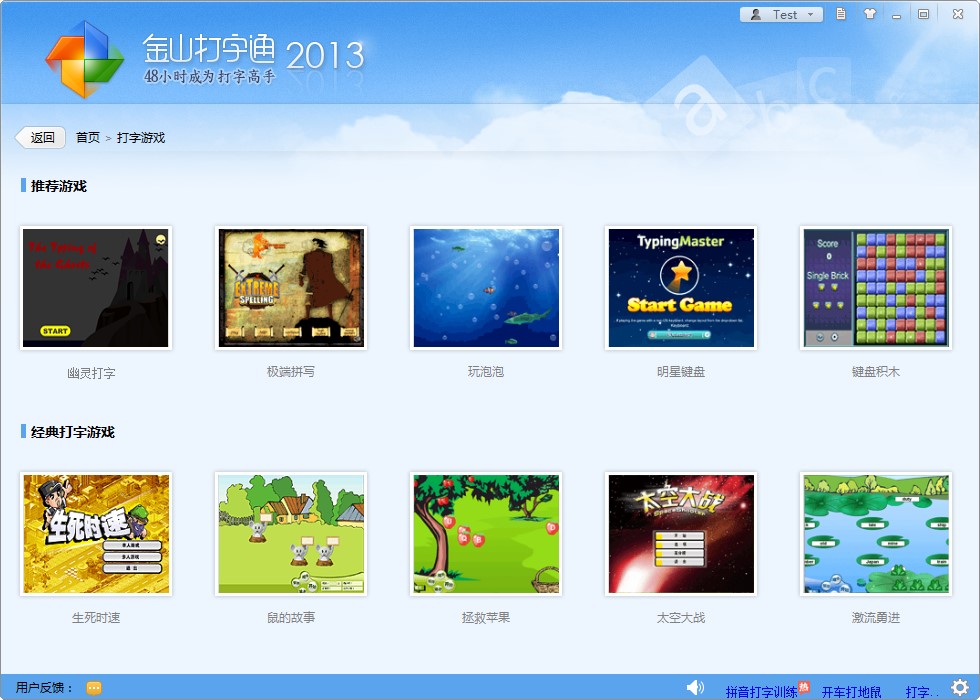This screenshot has width=980, height=700.
Task: Toggle the sound speaker icon
Action: pyautogui.click(x=695, y=688)
